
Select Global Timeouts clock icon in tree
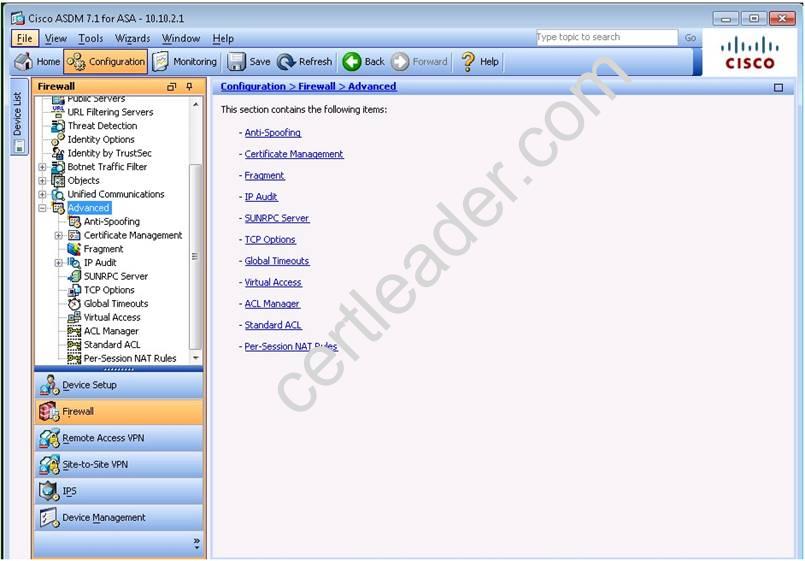point(74,304)
